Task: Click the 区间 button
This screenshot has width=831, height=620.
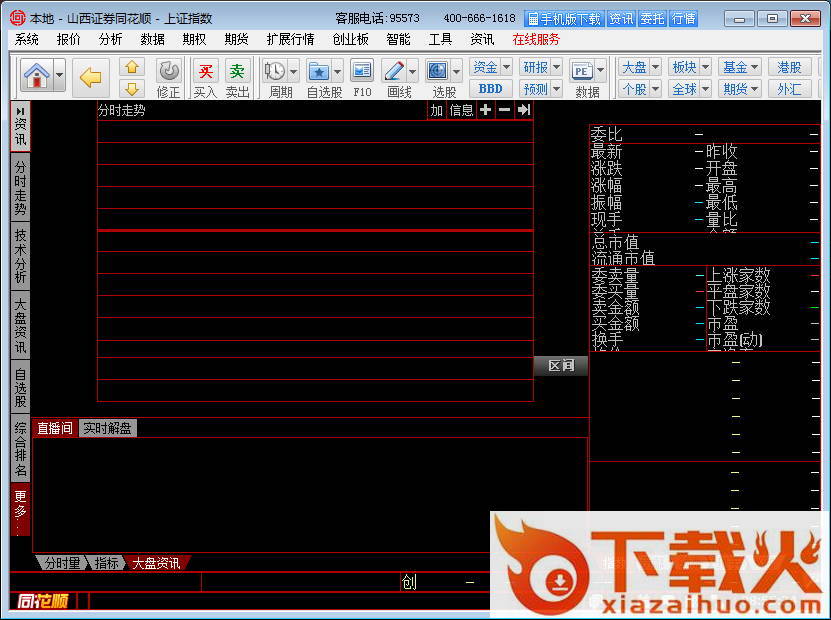Action: pyautogui.click(x=561, y=366)
